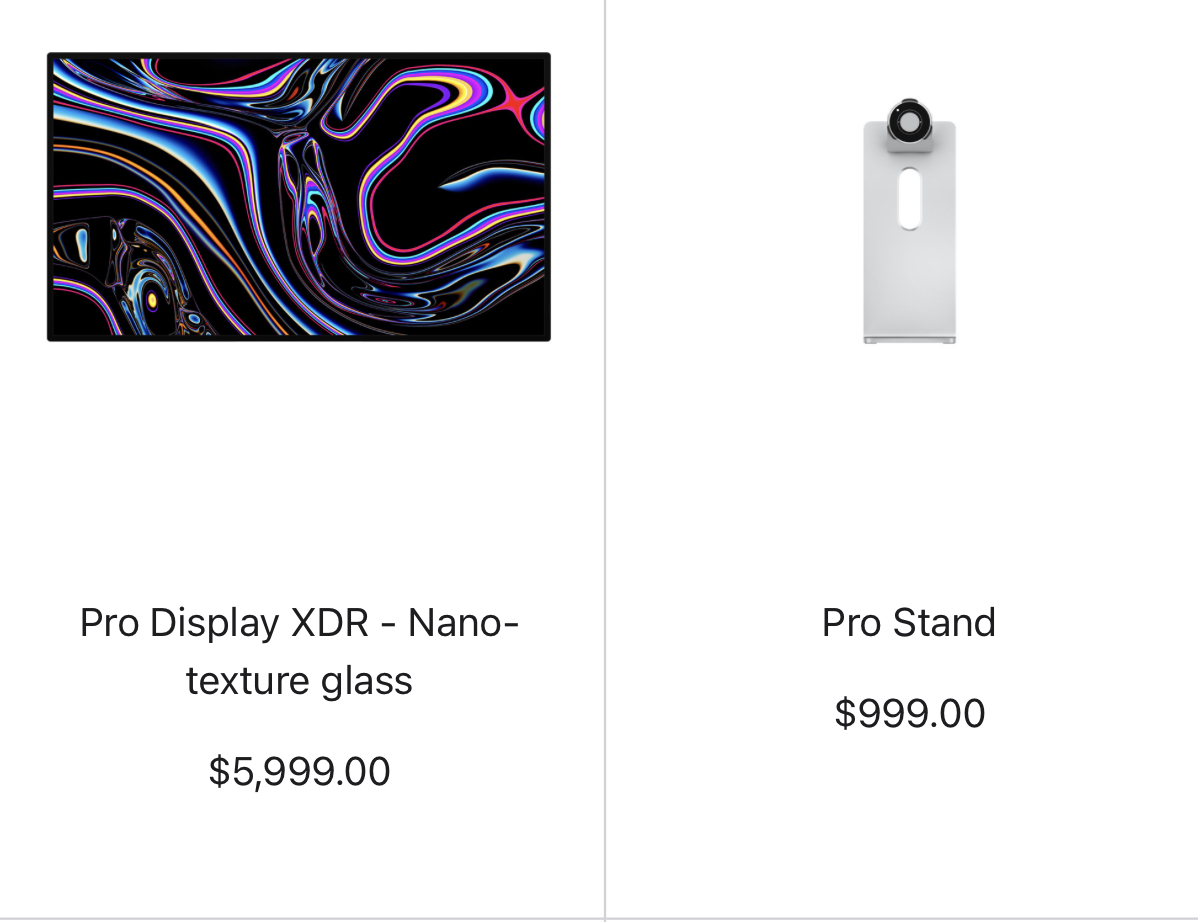The width and height of the screenshot is (1198, 922).
Task: Click the base foot of the Pro Stand
Action: [909, 340]
